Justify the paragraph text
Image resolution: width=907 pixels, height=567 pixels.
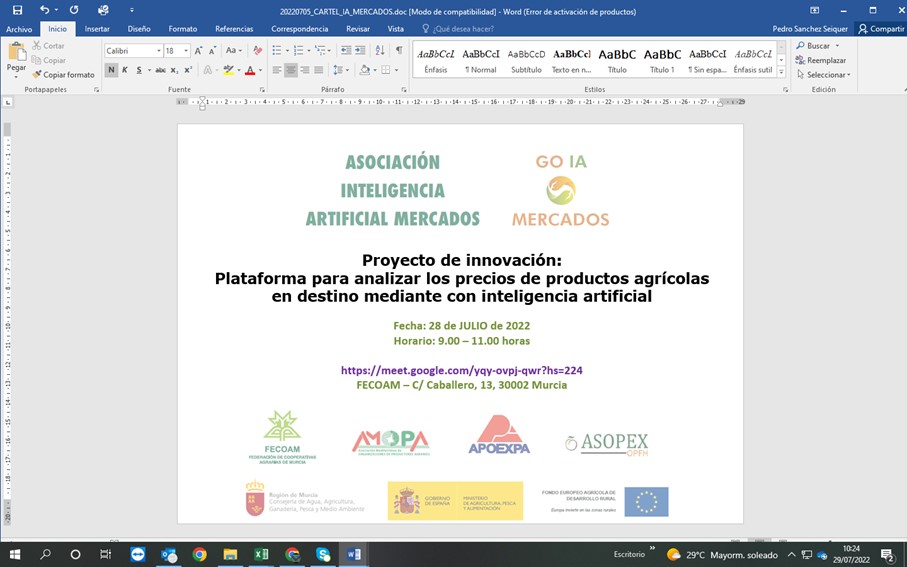[319, 70]
